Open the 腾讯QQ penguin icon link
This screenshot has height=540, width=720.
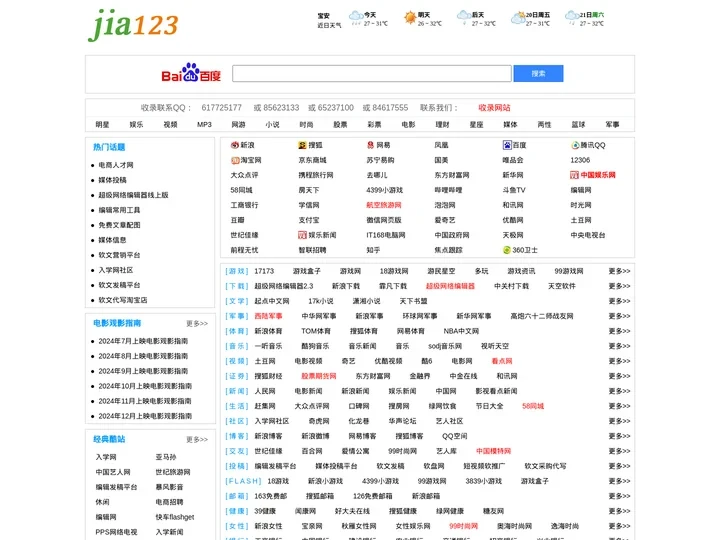coord(575,145)
